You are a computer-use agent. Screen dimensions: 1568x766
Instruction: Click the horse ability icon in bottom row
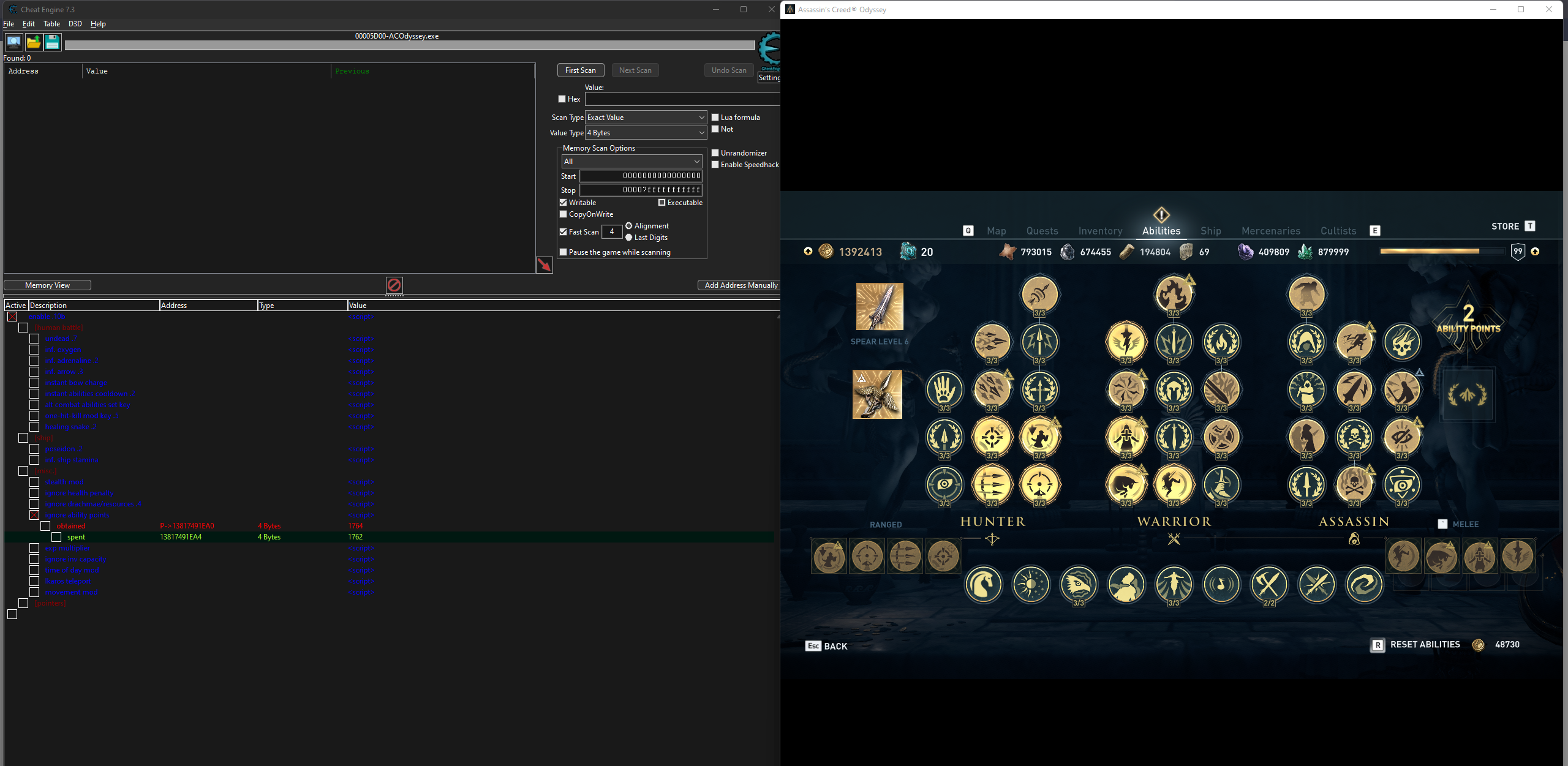(983, 584)
